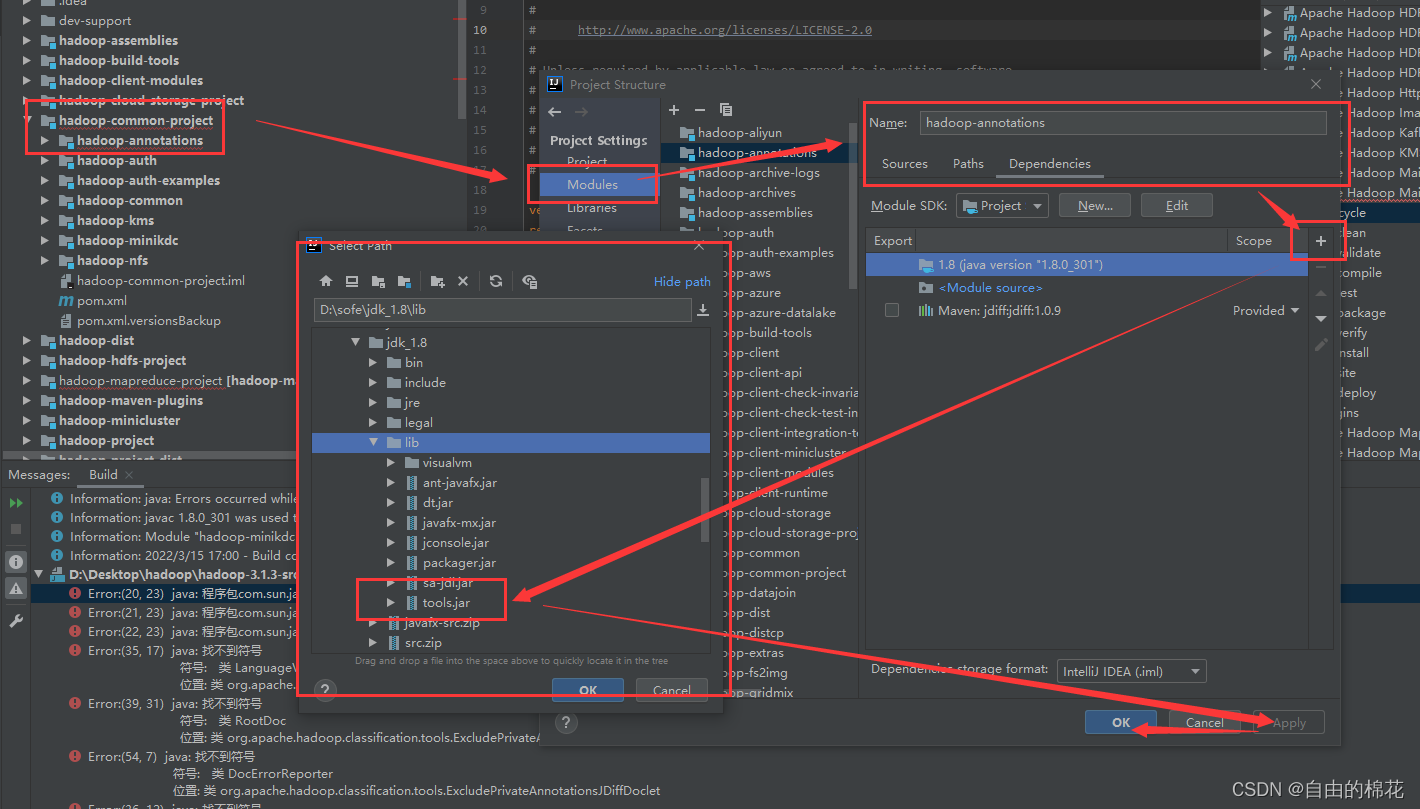Image resolution: width=1420 pixels, height=809 pixels.
Task: Click the wrench settings icon in Messages
Action: tap(16, 621)
